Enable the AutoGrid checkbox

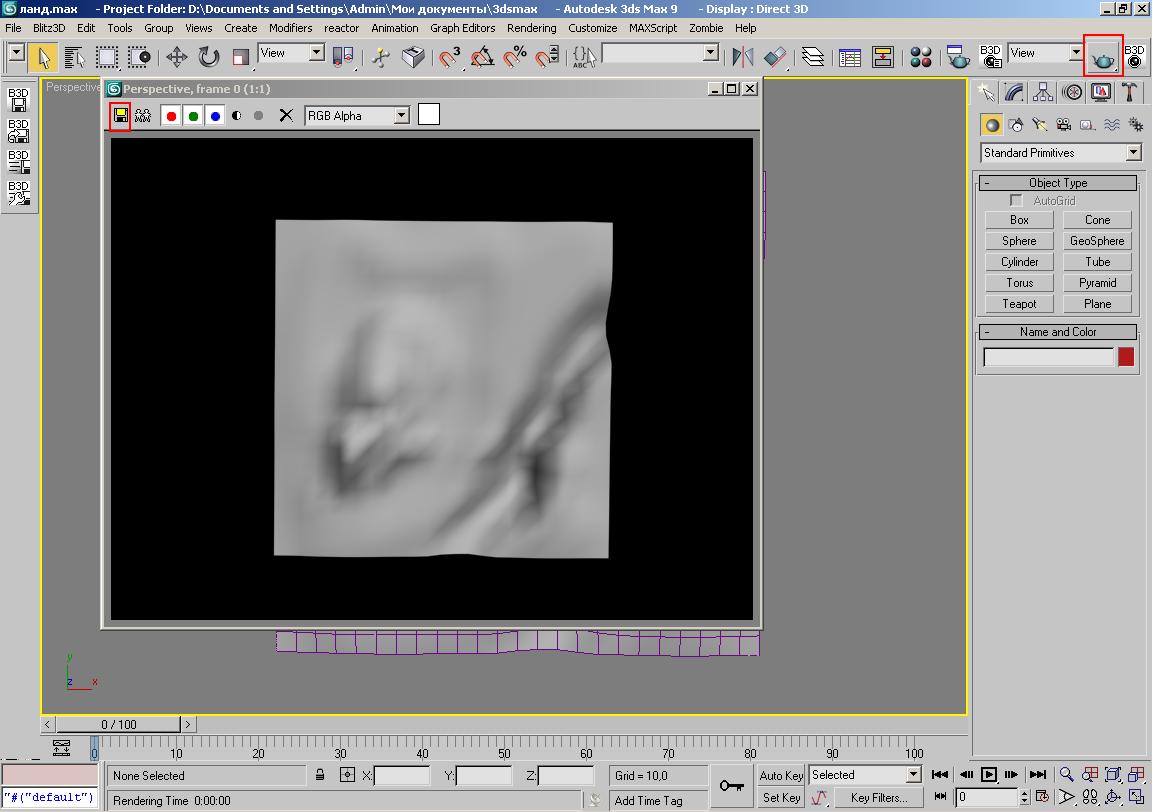[1017, 201]
